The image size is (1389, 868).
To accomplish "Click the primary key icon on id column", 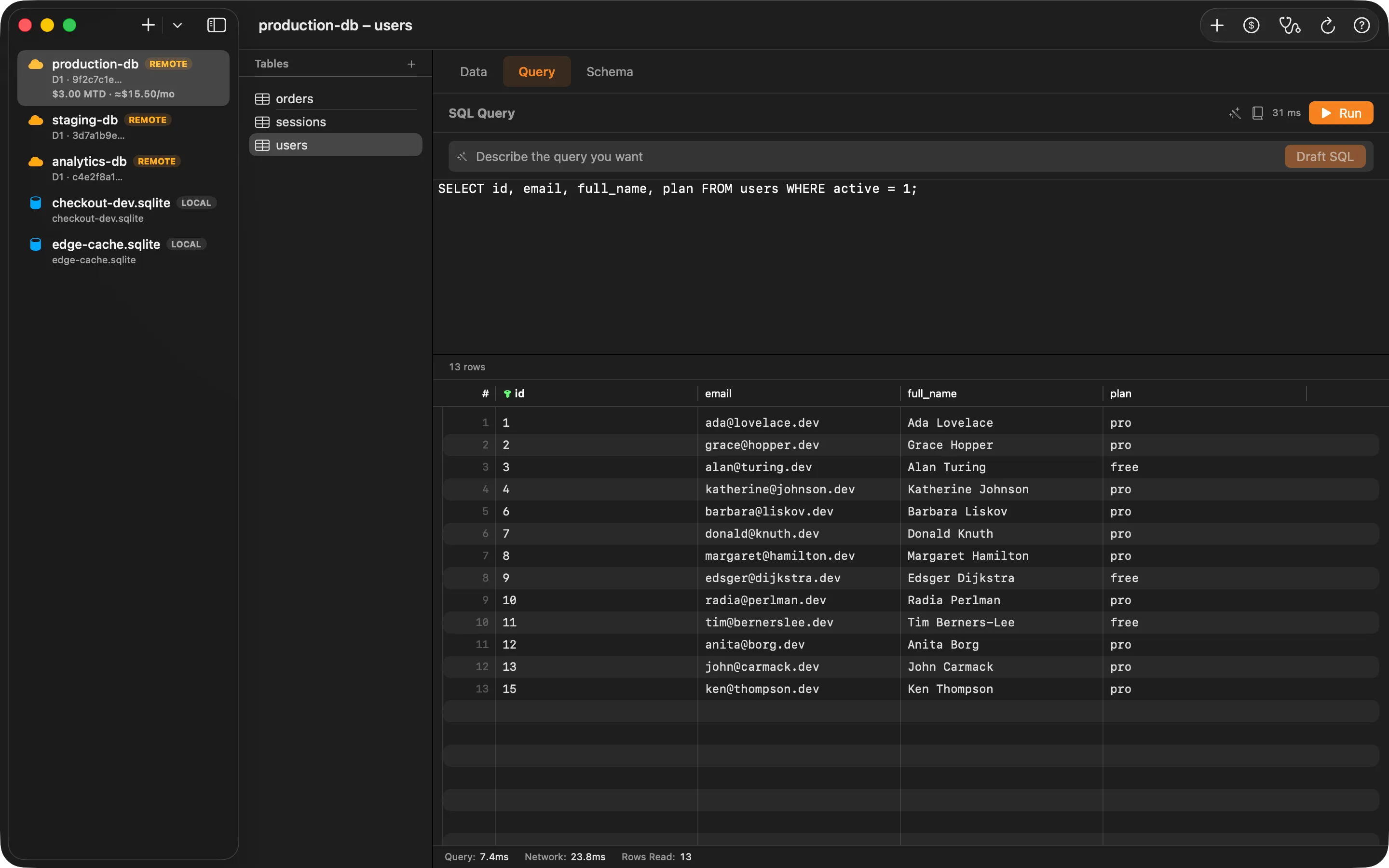I will [x=507, y=394].
